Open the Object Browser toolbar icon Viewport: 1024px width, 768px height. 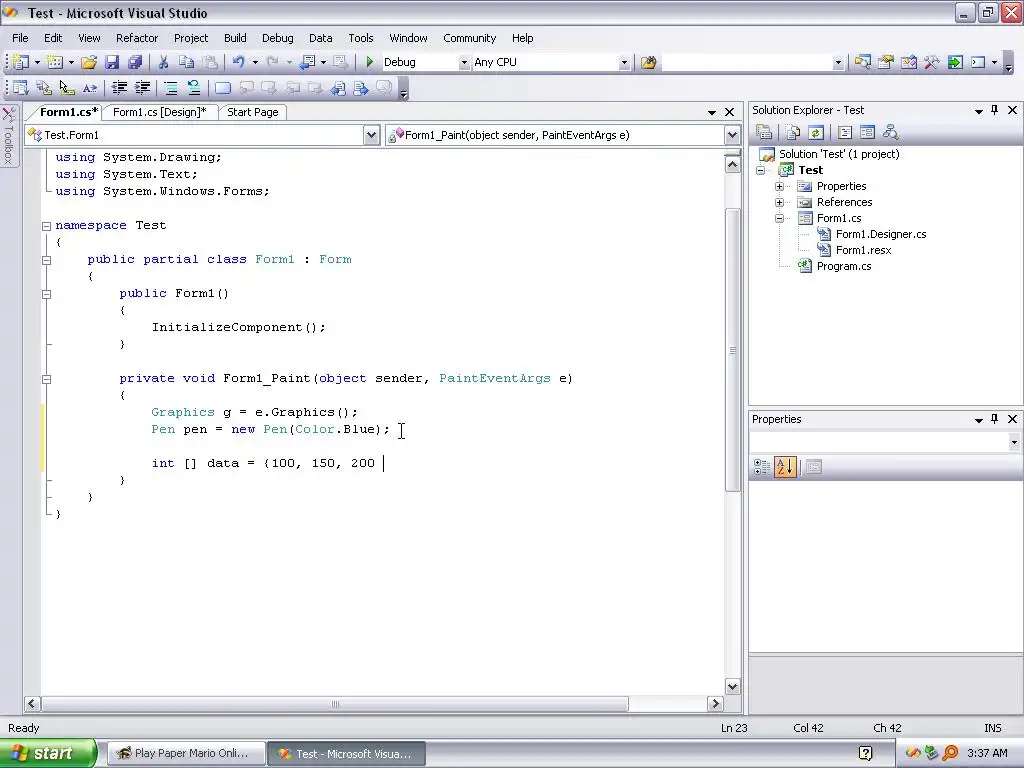pyautogui.click(x=908, y=62)
